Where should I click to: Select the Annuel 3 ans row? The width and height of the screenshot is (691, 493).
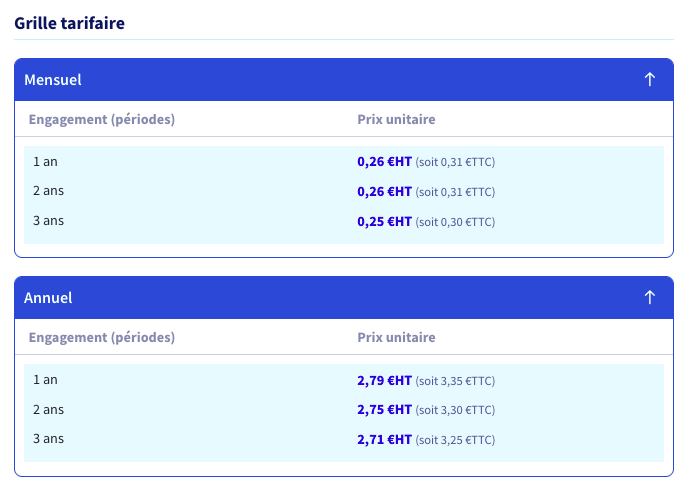click(344, 439)
